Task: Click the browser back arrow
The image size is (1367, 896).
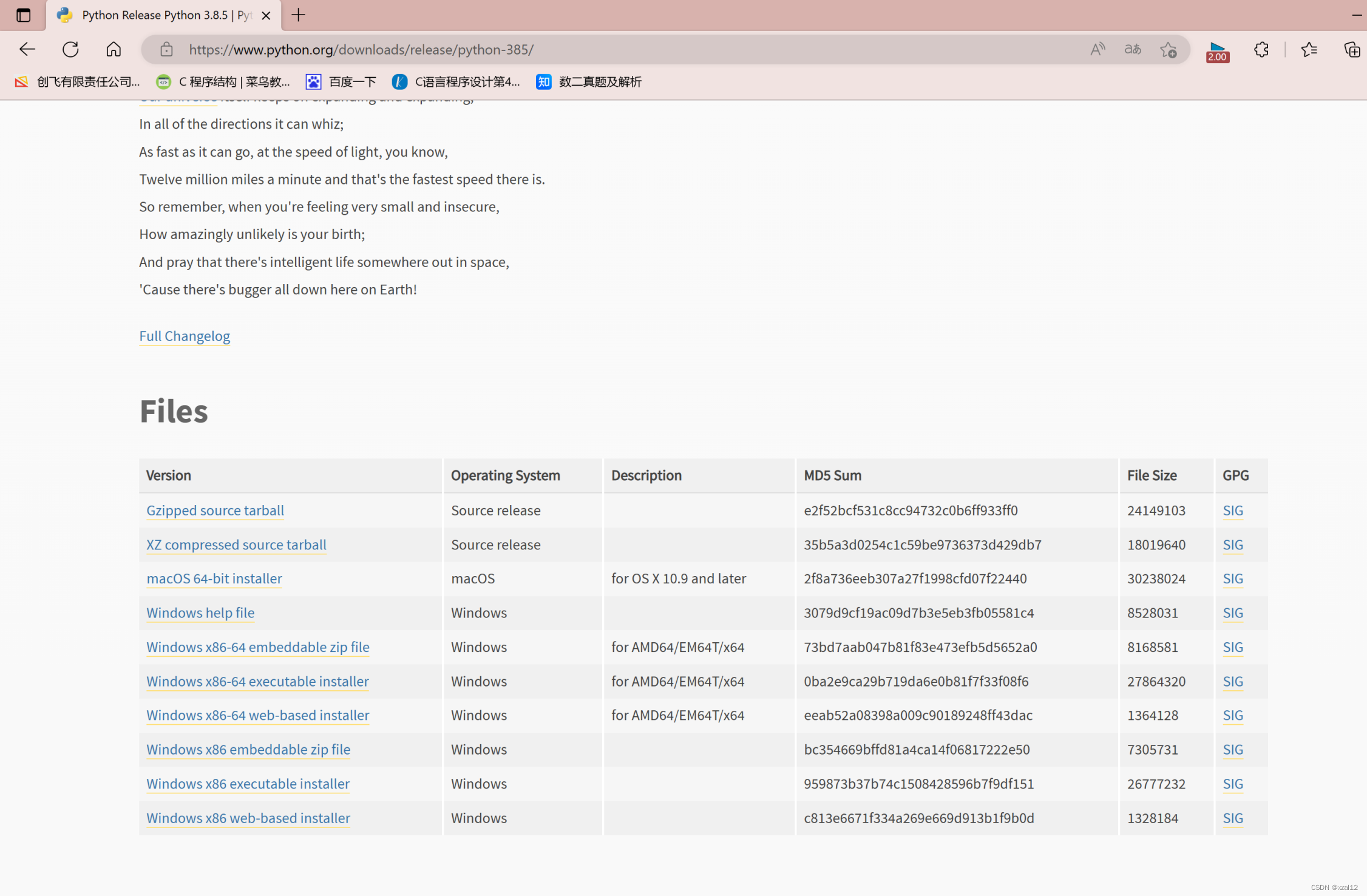Action: click(27, 49)
